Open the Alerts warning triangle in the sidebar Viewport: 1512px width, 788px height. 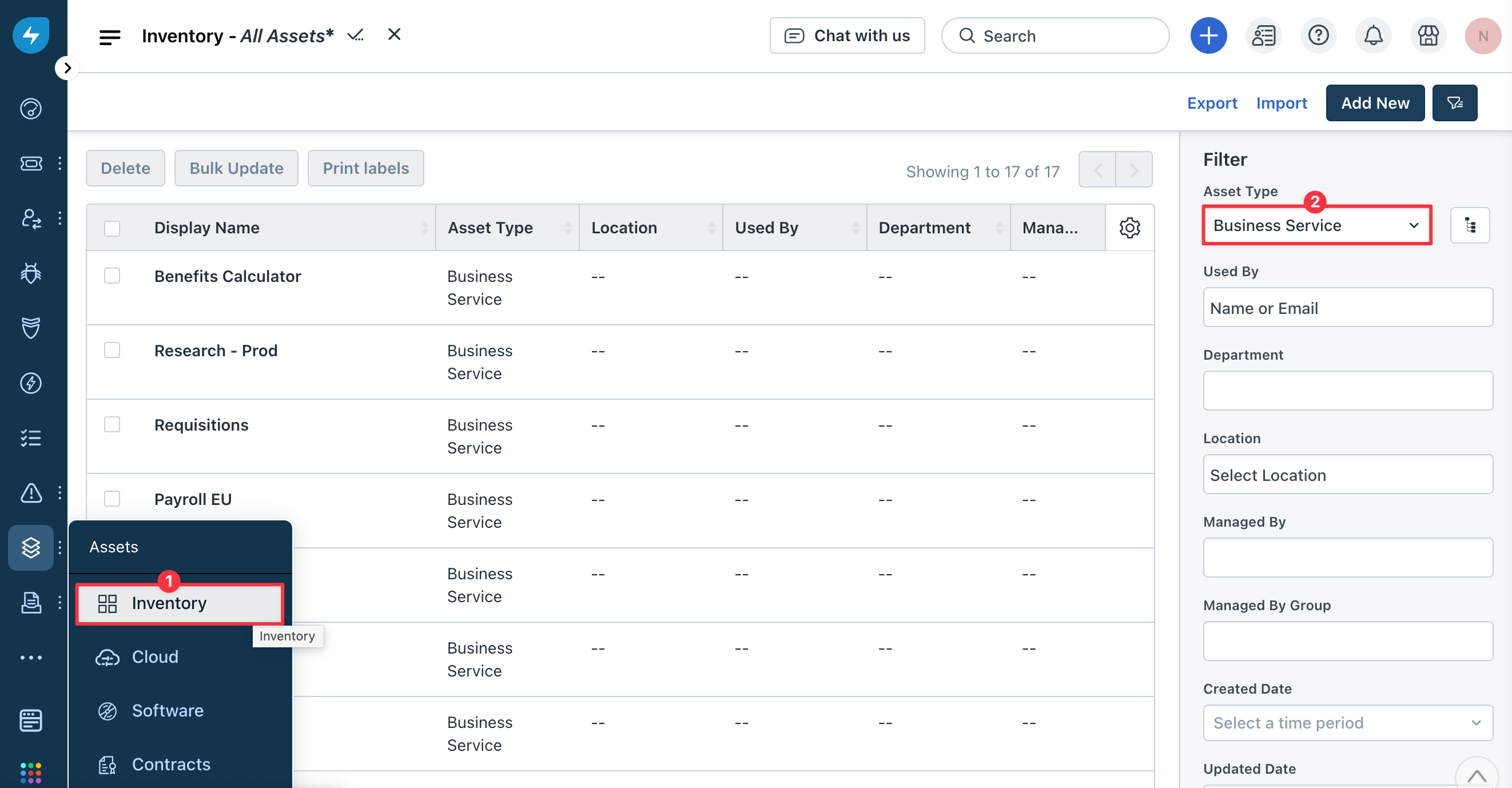[30, 493]
